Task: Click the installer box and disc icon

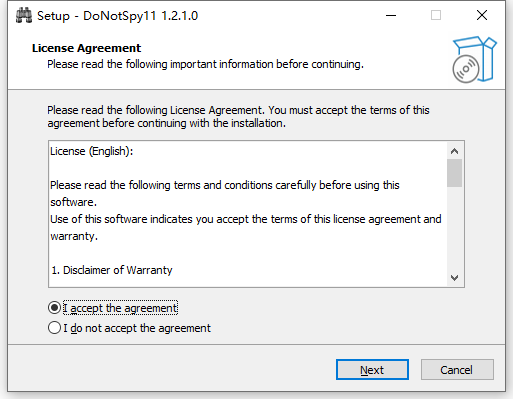Action: point(474,59)
